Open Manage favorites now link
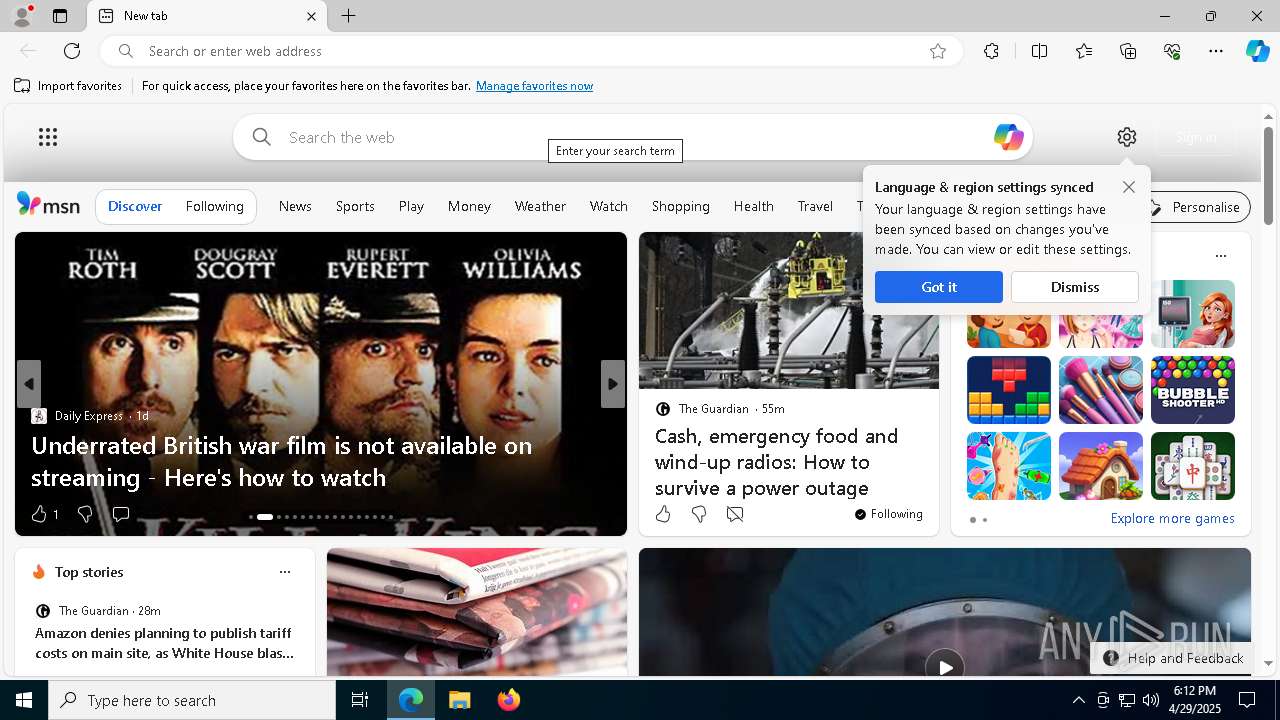The width and height of the screenshot is (1280, 720). pyautogui.click(x=534, y=86)
